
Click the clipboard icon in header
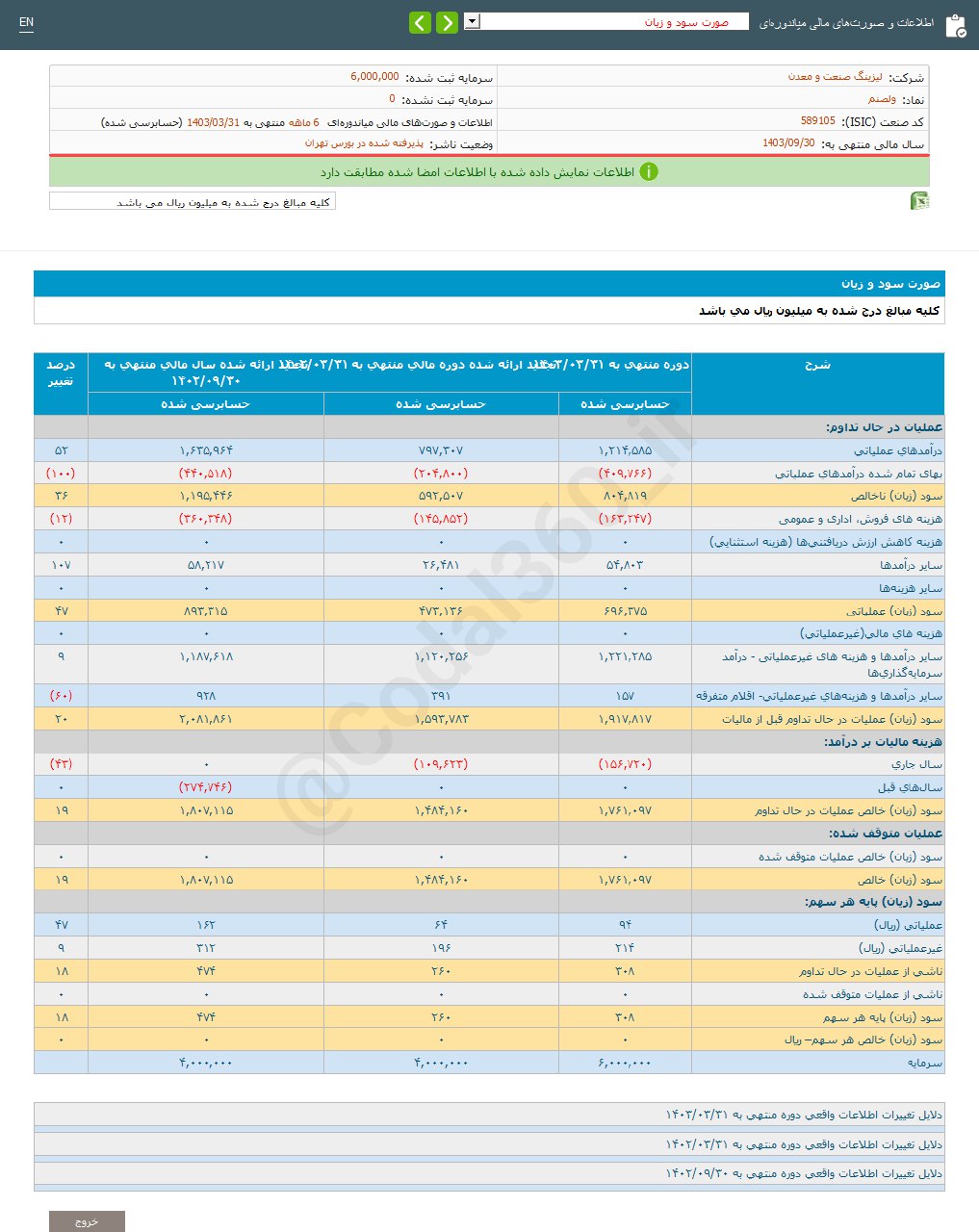pyautogui.click(x=955, y=25)
